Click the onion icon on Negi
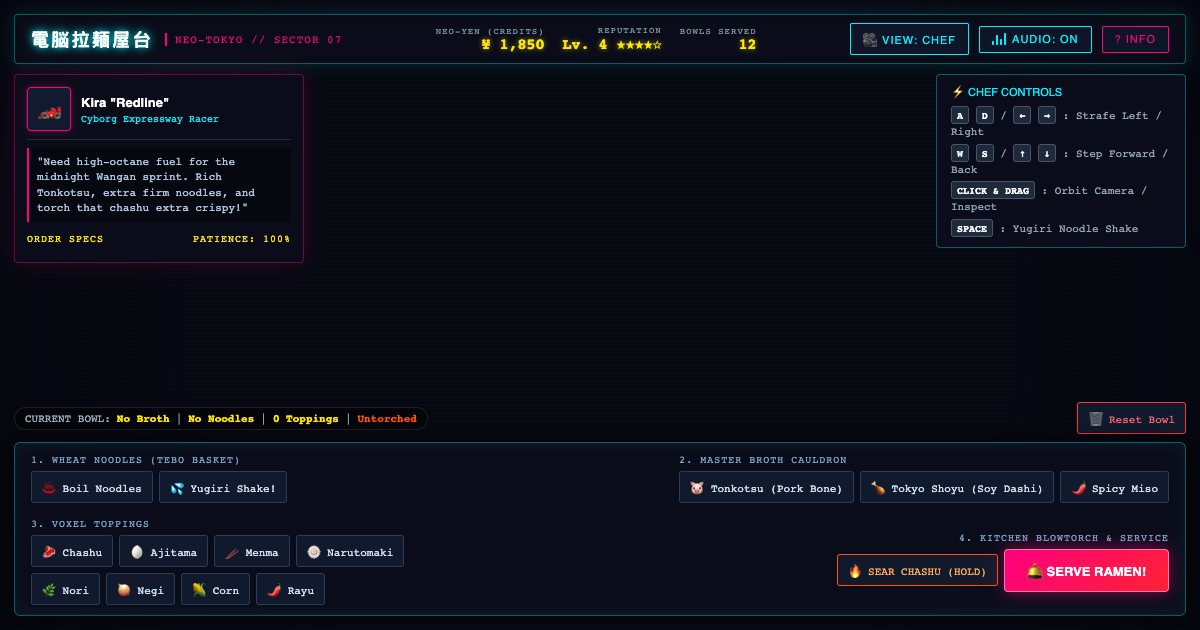This screenshot has height=630, width=1200. pos(123,590)
